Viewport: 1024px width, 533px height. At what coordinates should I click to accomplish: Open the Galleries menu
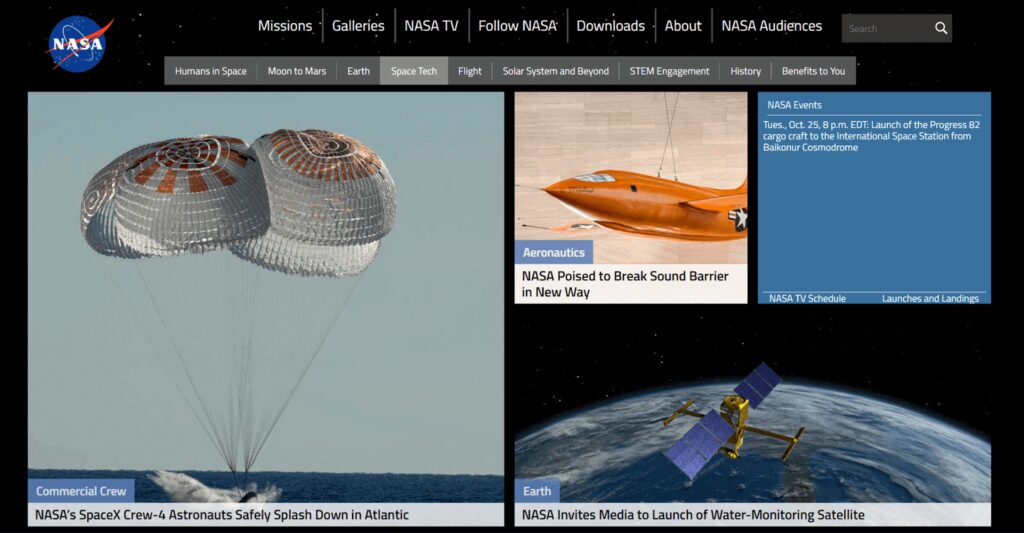(x=358, y=26)
